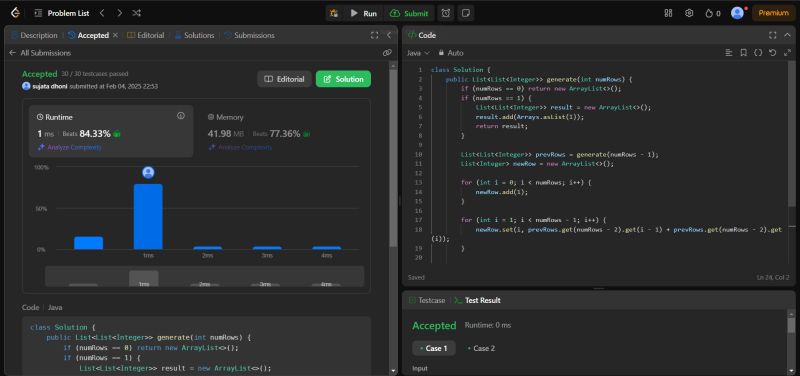The height and width of the screenshot is (376, 800).
Task: Open the layout grid icon
Action: pyautogui.click(x=668, y=13)
